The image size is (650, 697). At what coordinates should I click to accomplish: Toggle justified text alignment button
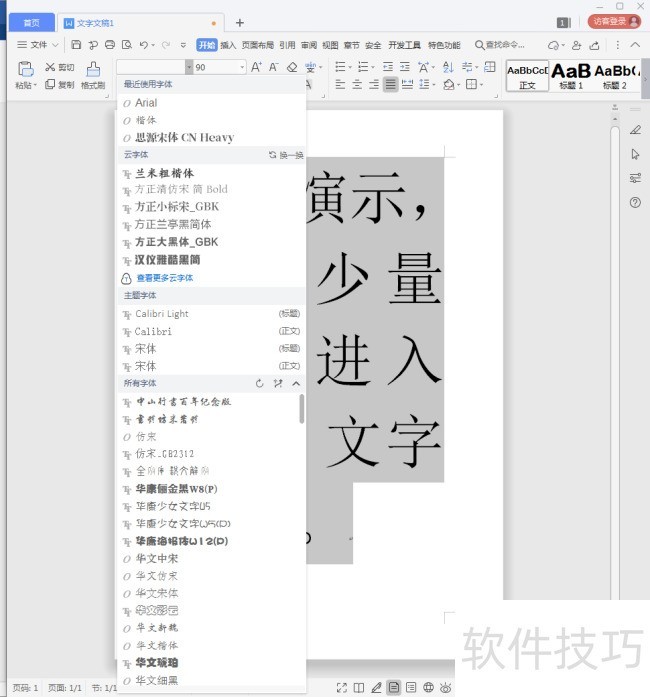(390, 85)
